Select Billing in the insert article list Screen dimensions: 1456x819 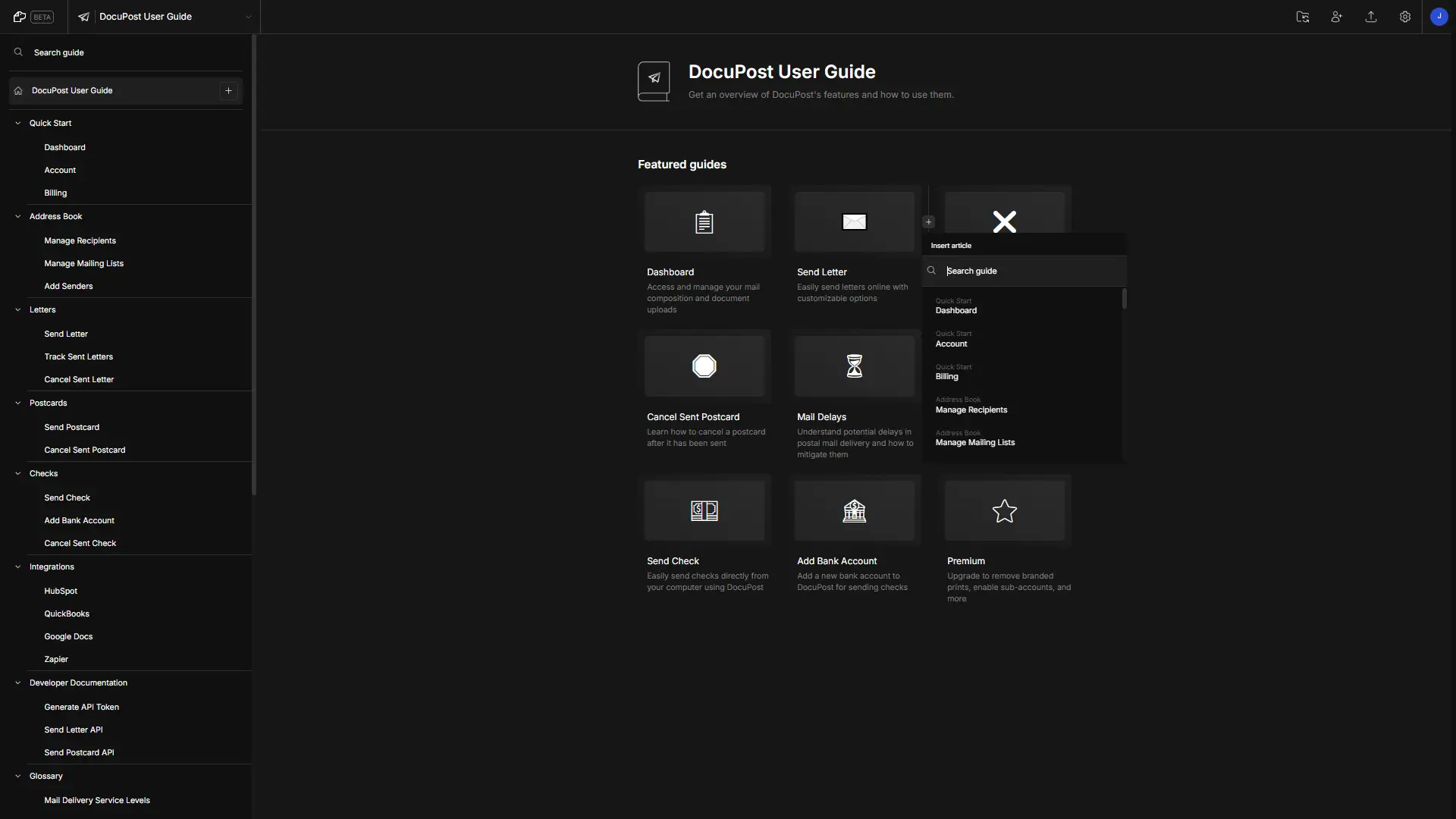pyautogui.click(x=1022, y=372)
